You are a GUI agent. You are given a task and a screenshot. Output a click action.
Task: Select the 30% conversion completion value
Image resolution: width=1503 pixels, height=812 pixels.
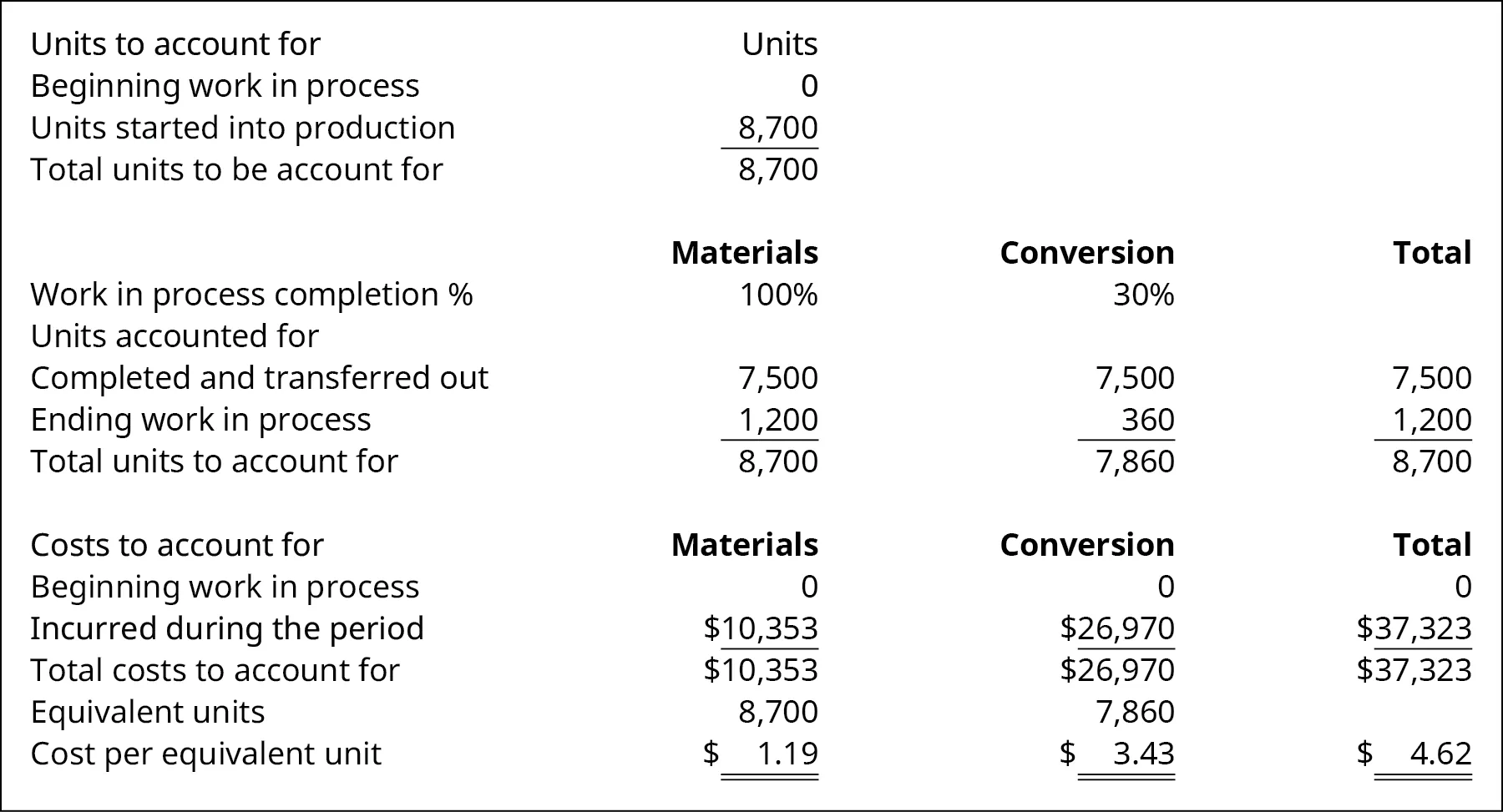click(x=1143, y=295)
